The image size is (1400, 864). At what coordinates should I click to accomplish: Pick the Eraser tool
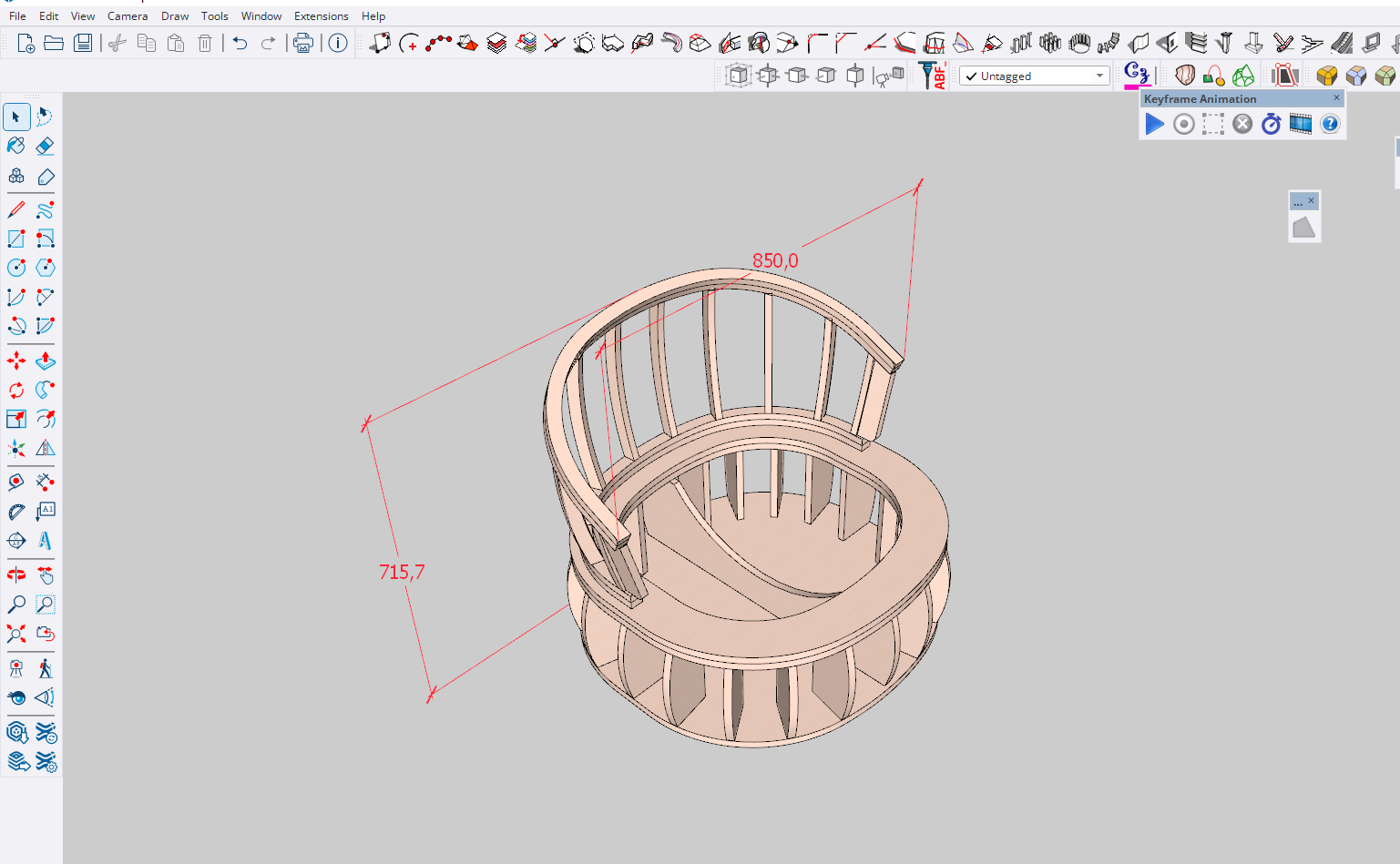tap(45, 146)
